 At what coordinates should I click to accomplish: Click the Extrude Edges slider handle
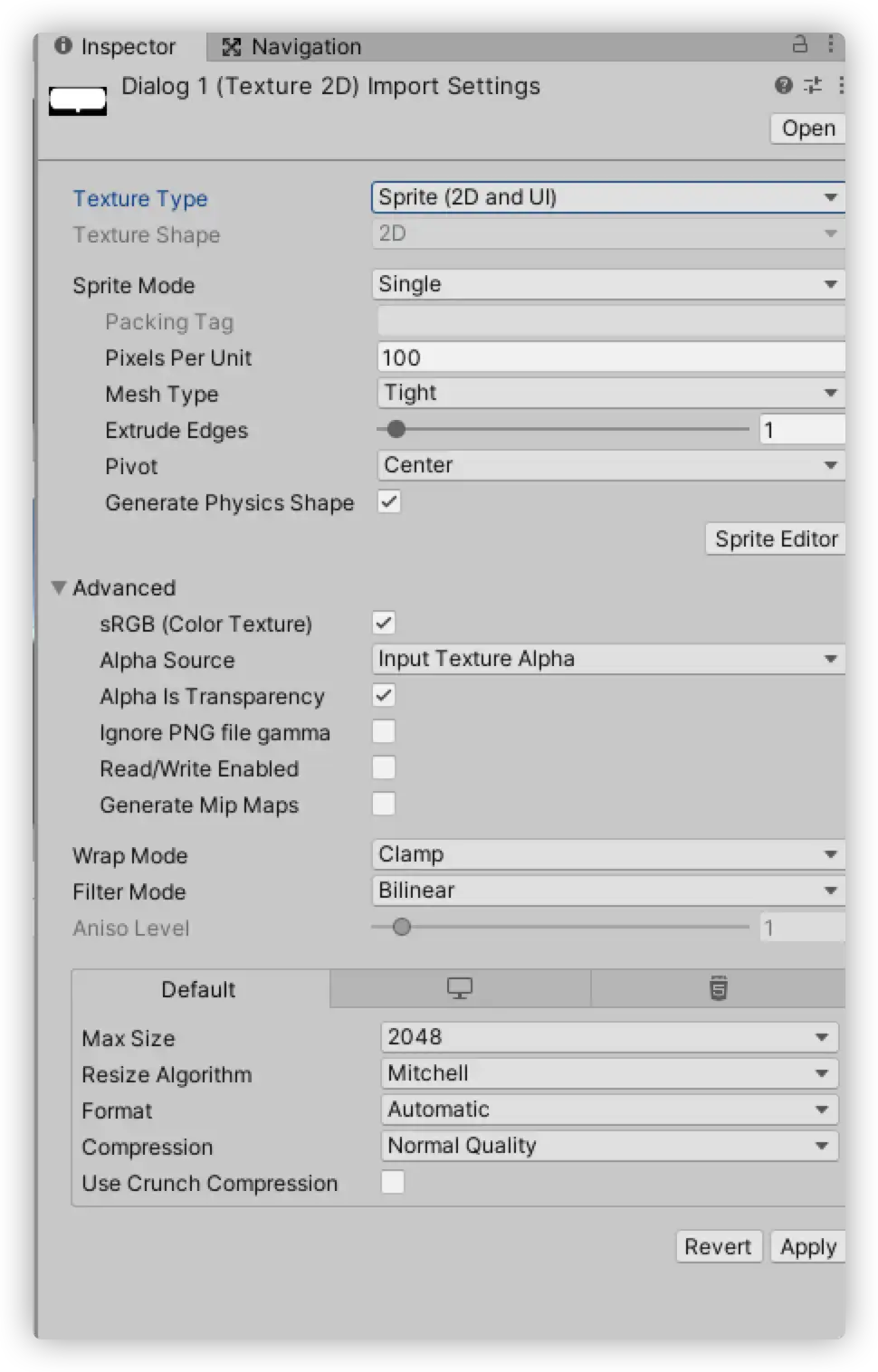pyautogui.click(x=396, y=429)
